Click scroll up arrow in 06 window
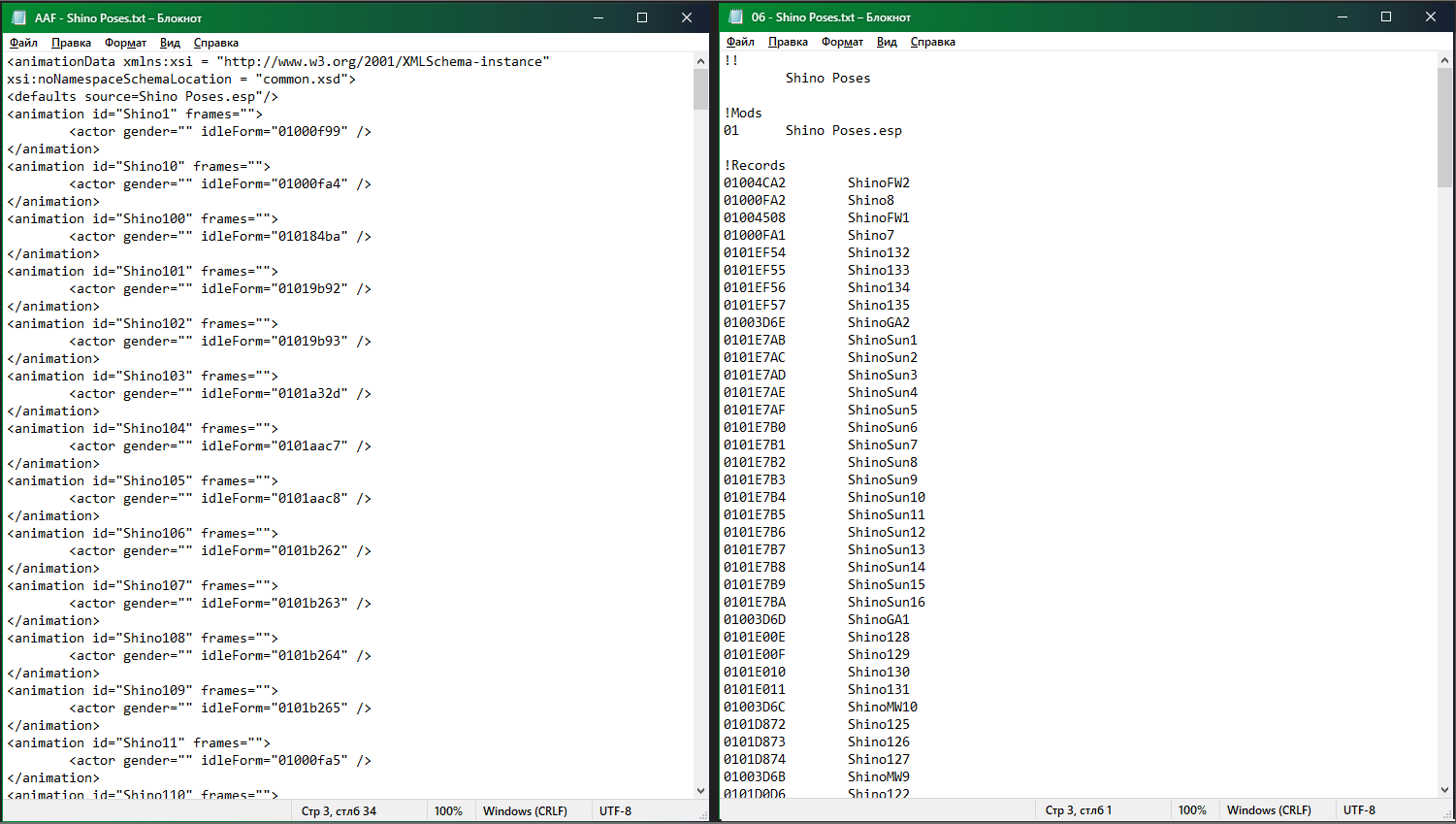 [1445, 60]
